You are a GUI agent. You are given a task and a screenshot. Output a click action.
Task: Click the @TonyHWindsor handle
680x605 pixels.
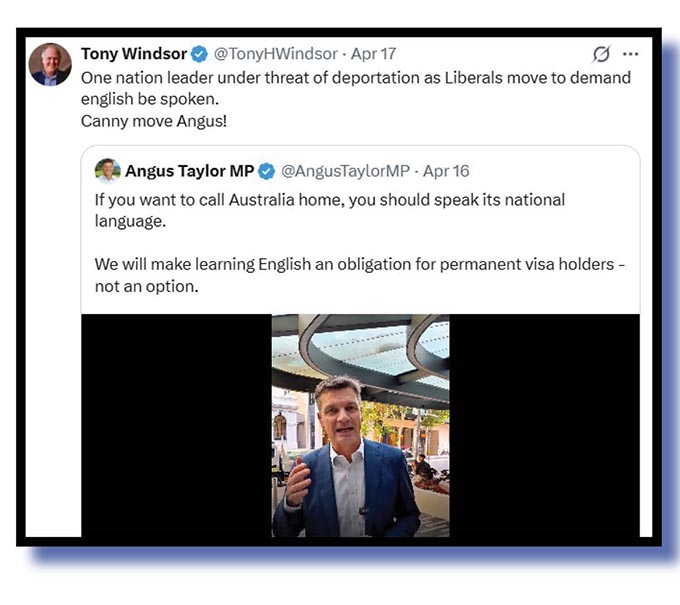click(274, 54)
